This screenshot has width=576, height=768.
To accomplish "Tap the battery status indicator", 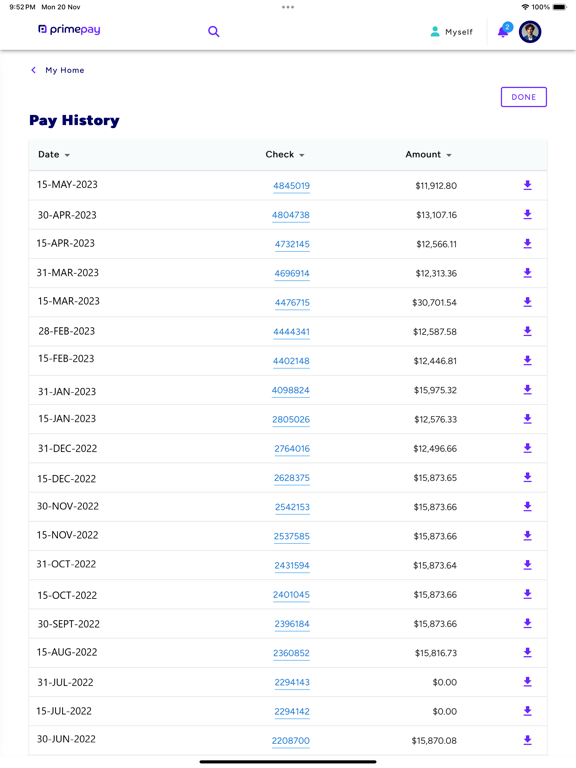I will [560, 7].
